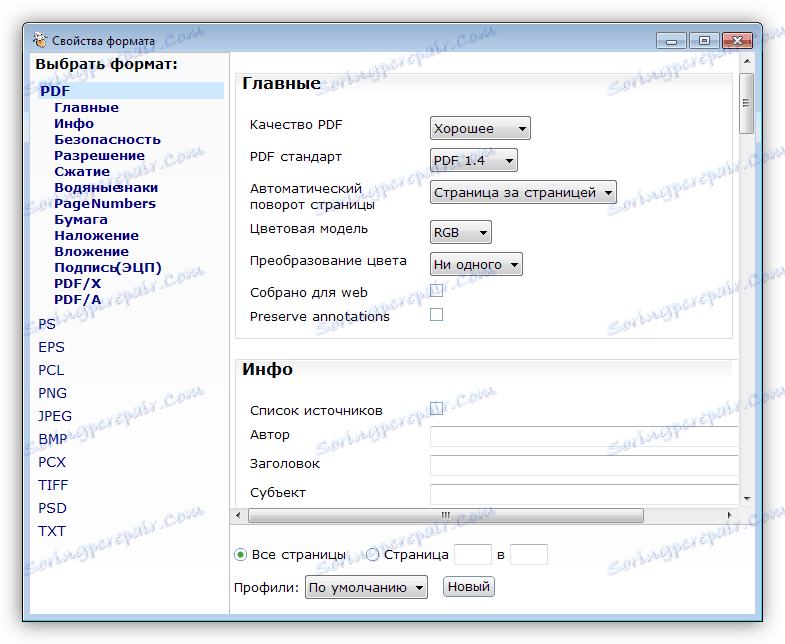The image size is (785, 644).
Task: Choose the PNG format
Action: (53, 393)
